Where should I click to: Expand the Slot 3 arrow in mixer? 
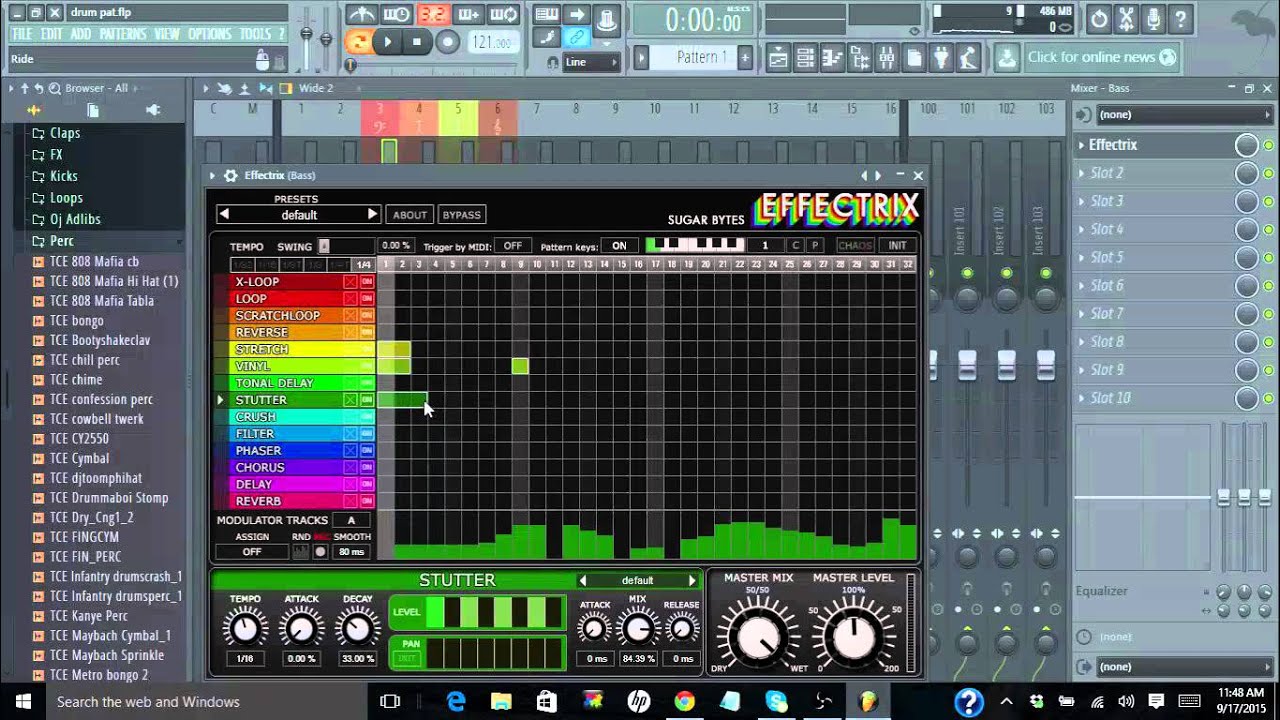(1081, 201)
